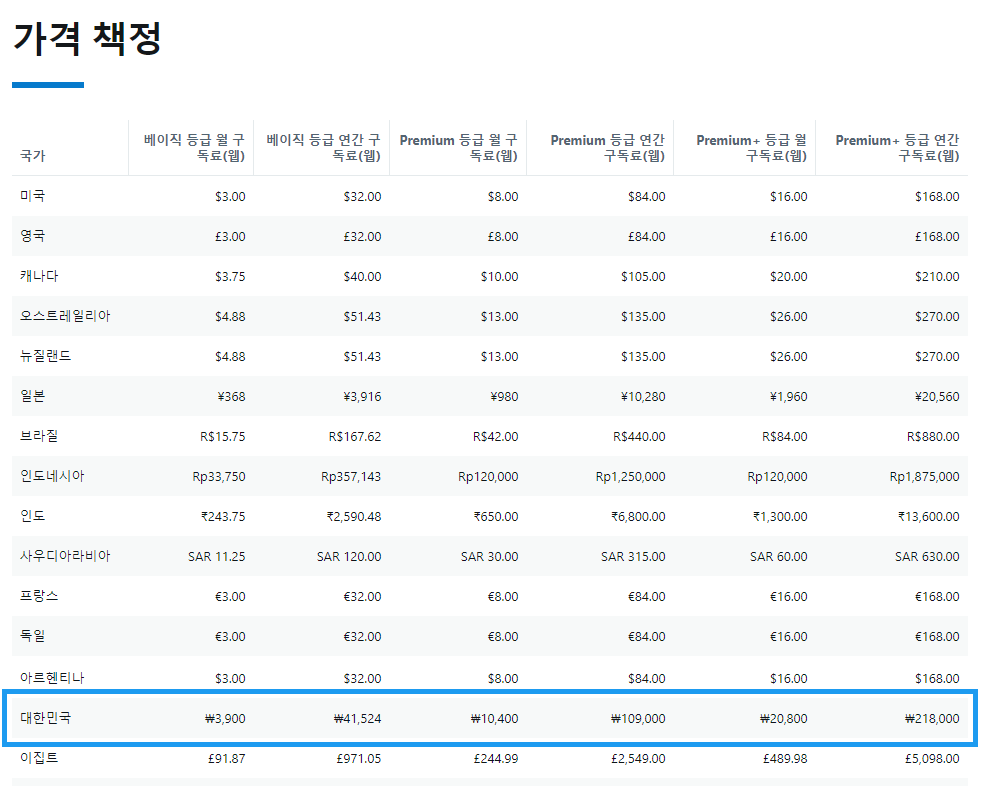The height and width of the screenshot is (786, 994).
Task: Click the ₩20,800 cell in 대한민국 row
Action: click(784, 719)
